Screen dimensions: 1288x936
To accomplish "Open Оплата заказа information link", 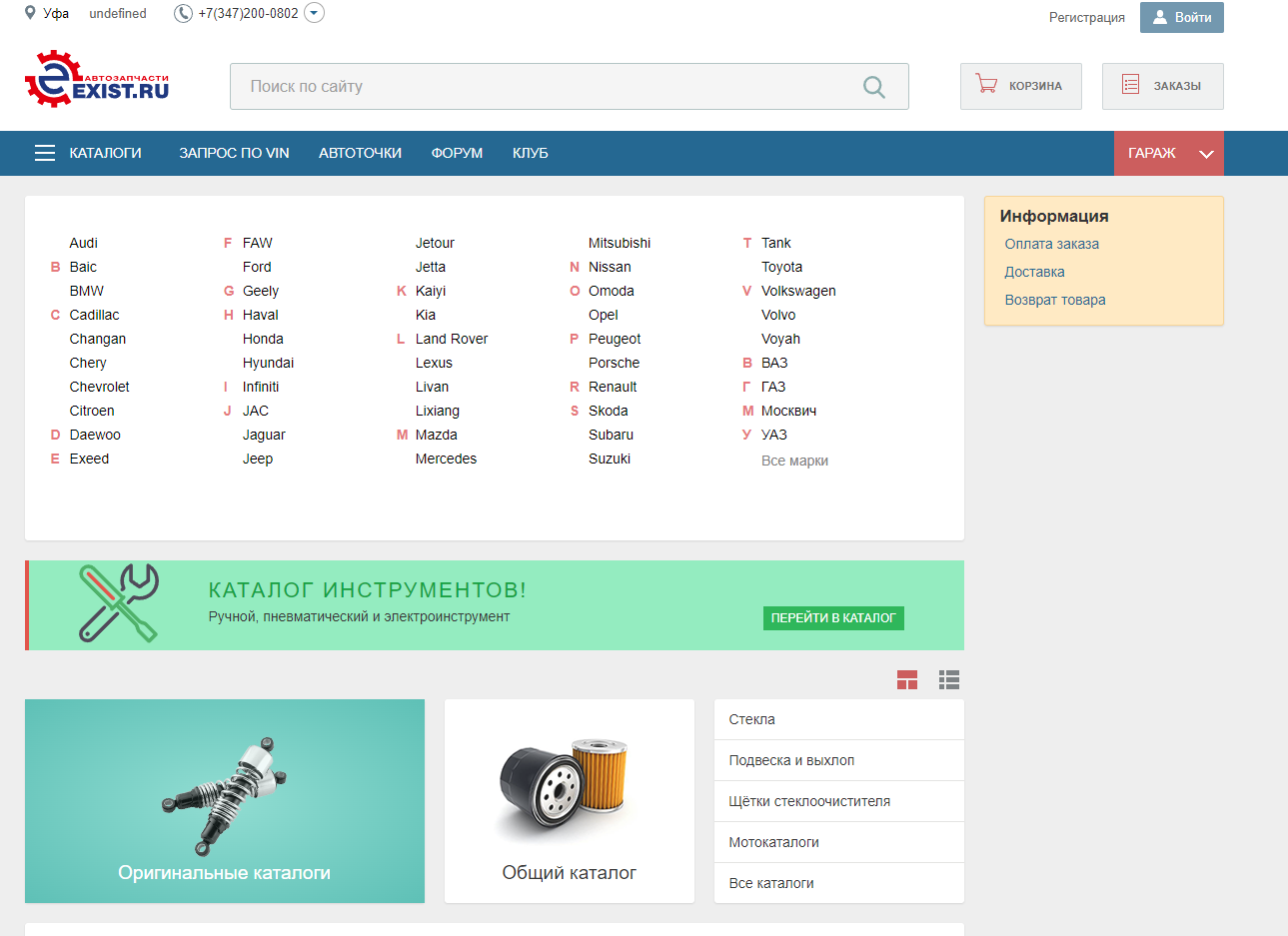I will (1052, 244).
